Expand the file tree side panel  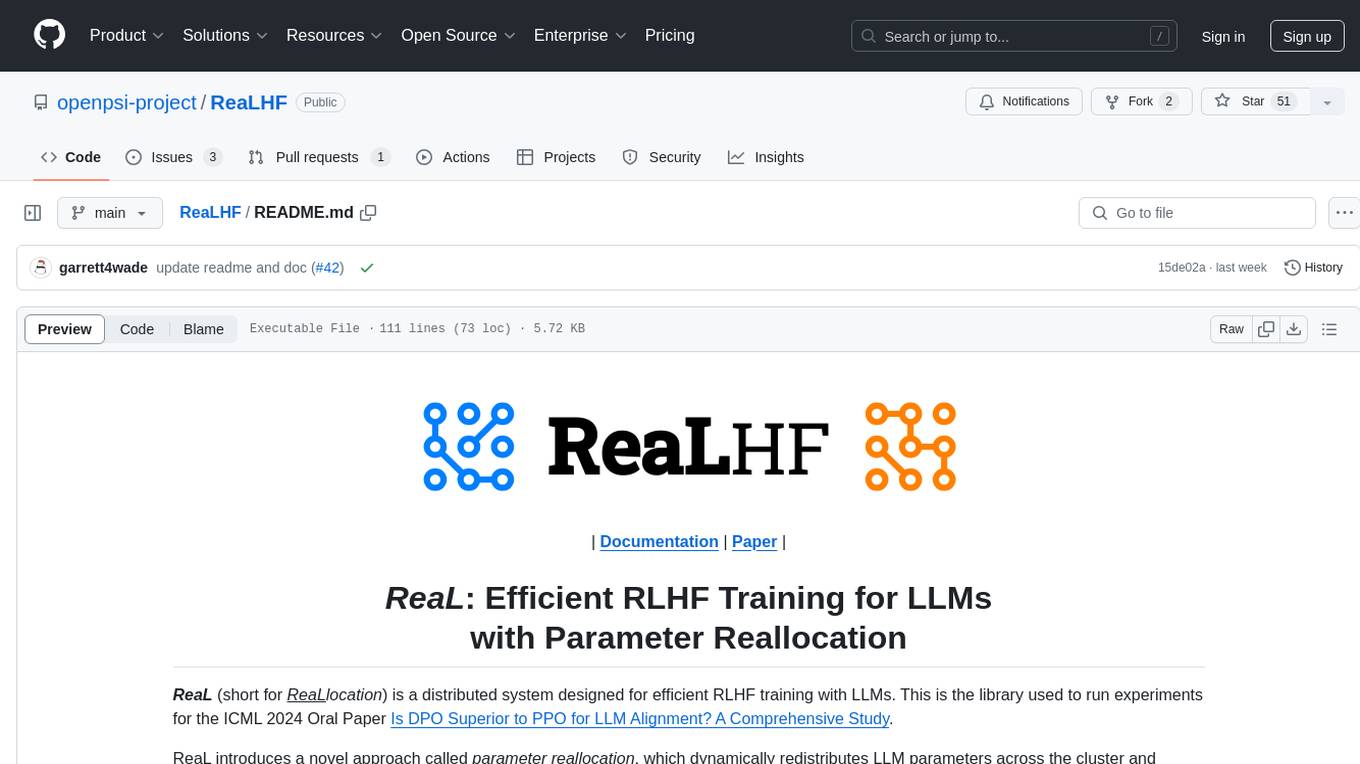coord(32,213)
